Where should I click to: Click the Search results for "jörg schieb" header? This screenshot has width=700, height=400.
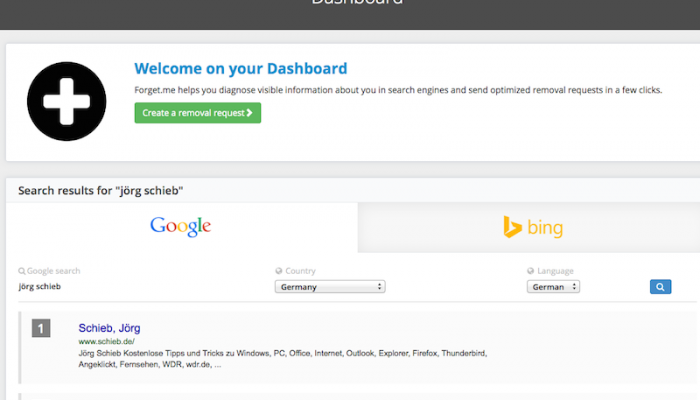click(x=100, y=191)
